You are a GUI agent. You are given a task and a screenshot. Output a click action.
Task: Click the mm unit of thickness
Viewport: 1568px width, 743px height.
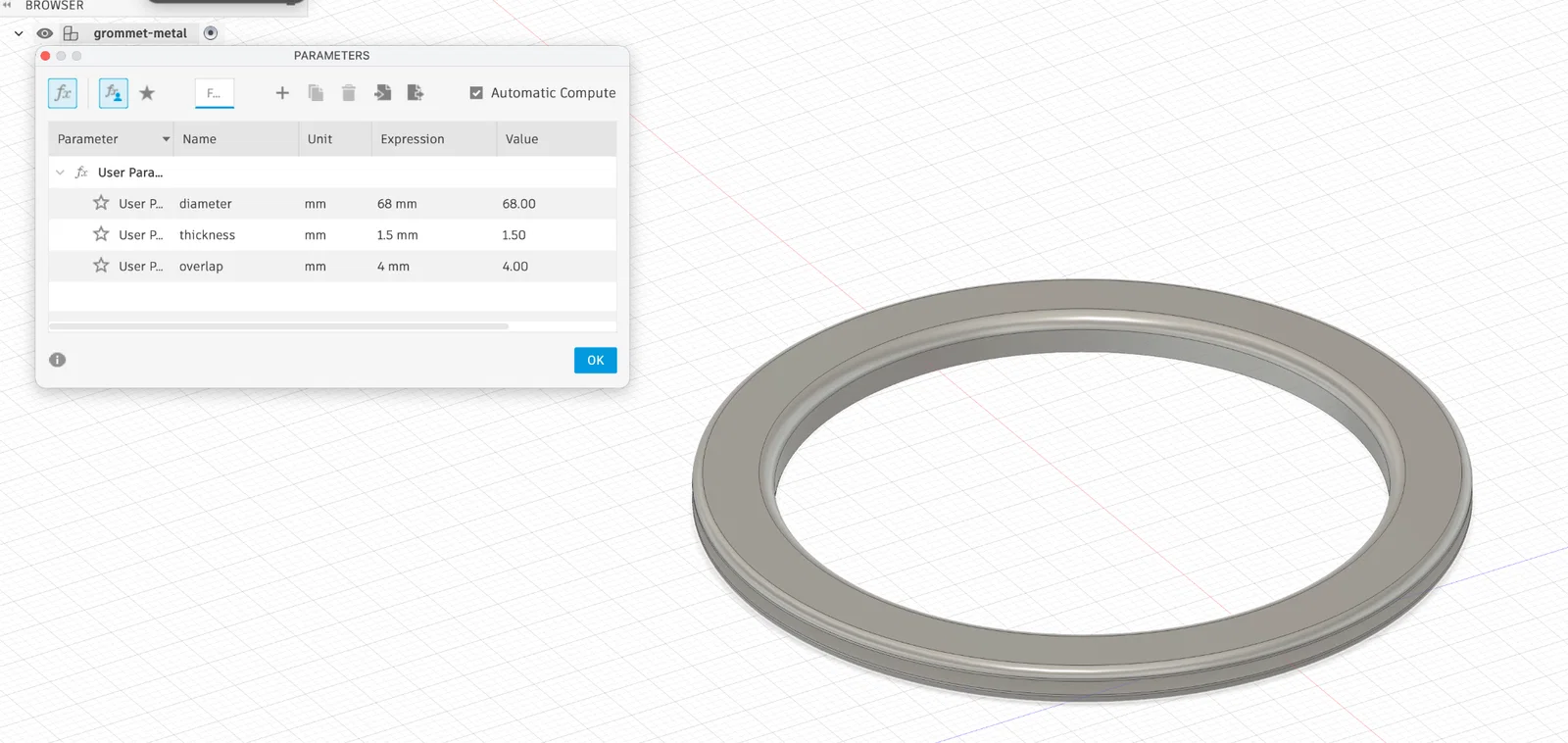pyautogui.click(x=315, y=235)
